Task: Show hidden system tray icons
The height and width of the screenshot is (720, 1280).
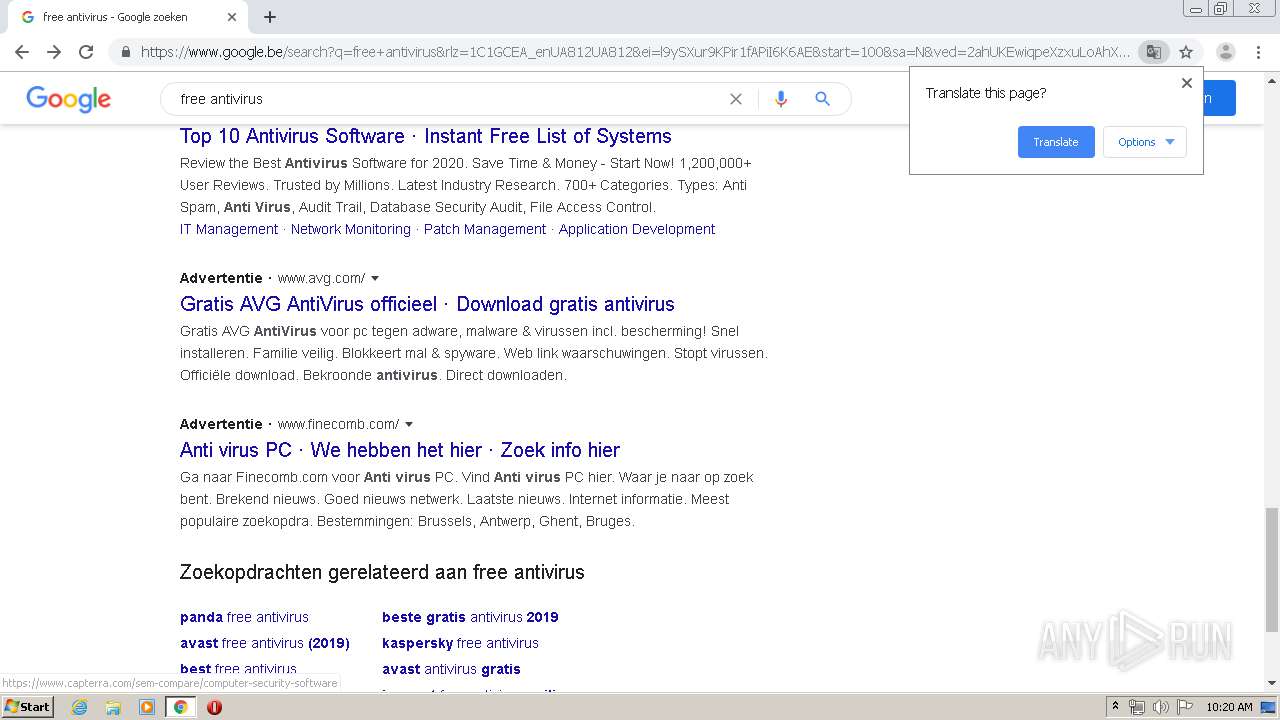Action: pyautogui.click(x=1115, y=707)
